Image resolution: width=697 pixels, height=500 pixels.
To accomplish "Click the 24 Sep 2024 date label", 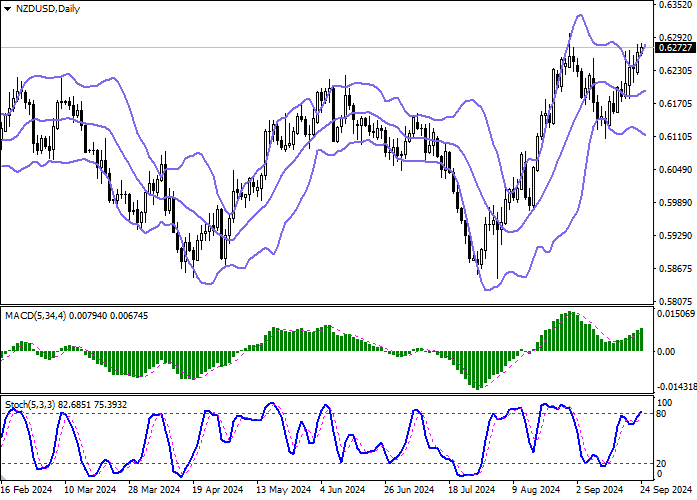I will click(666, 490).
